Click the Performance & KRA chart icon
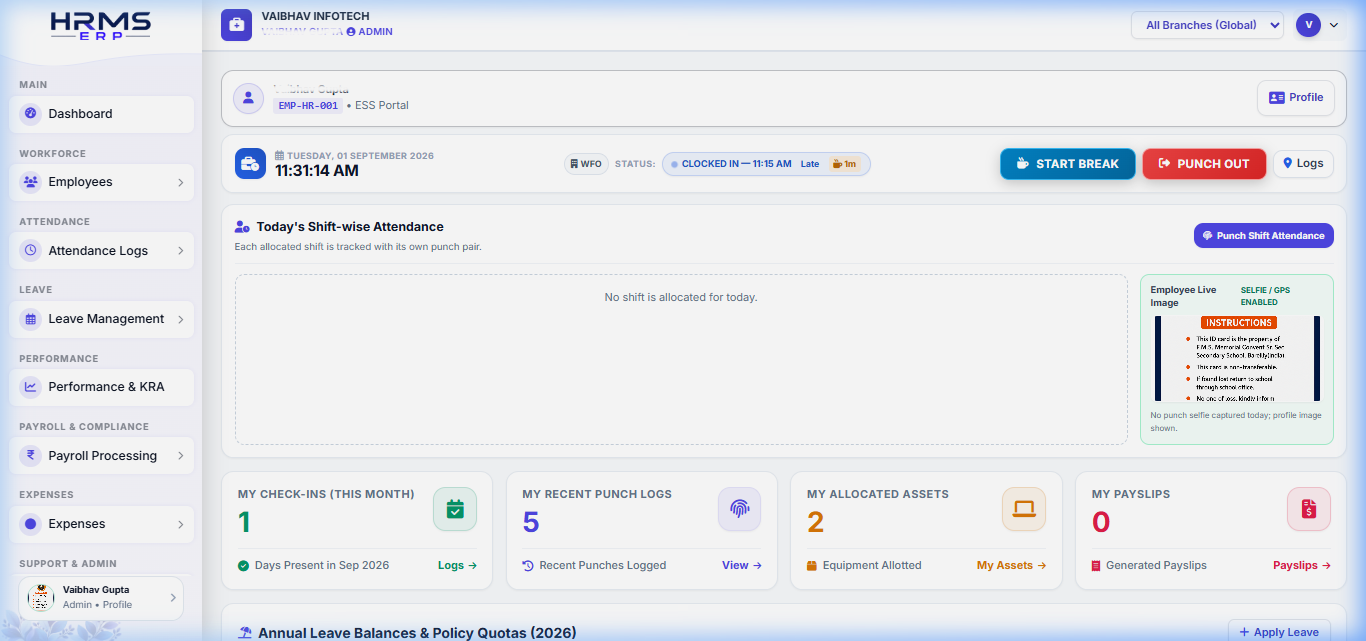 [30, 387]
